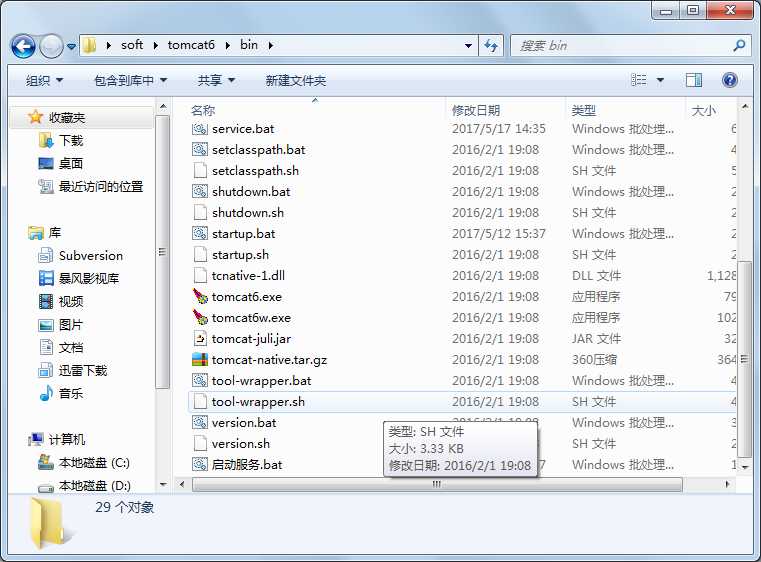
Task: Click tomcat6 in the address path
Action: (x=191, y=45)
